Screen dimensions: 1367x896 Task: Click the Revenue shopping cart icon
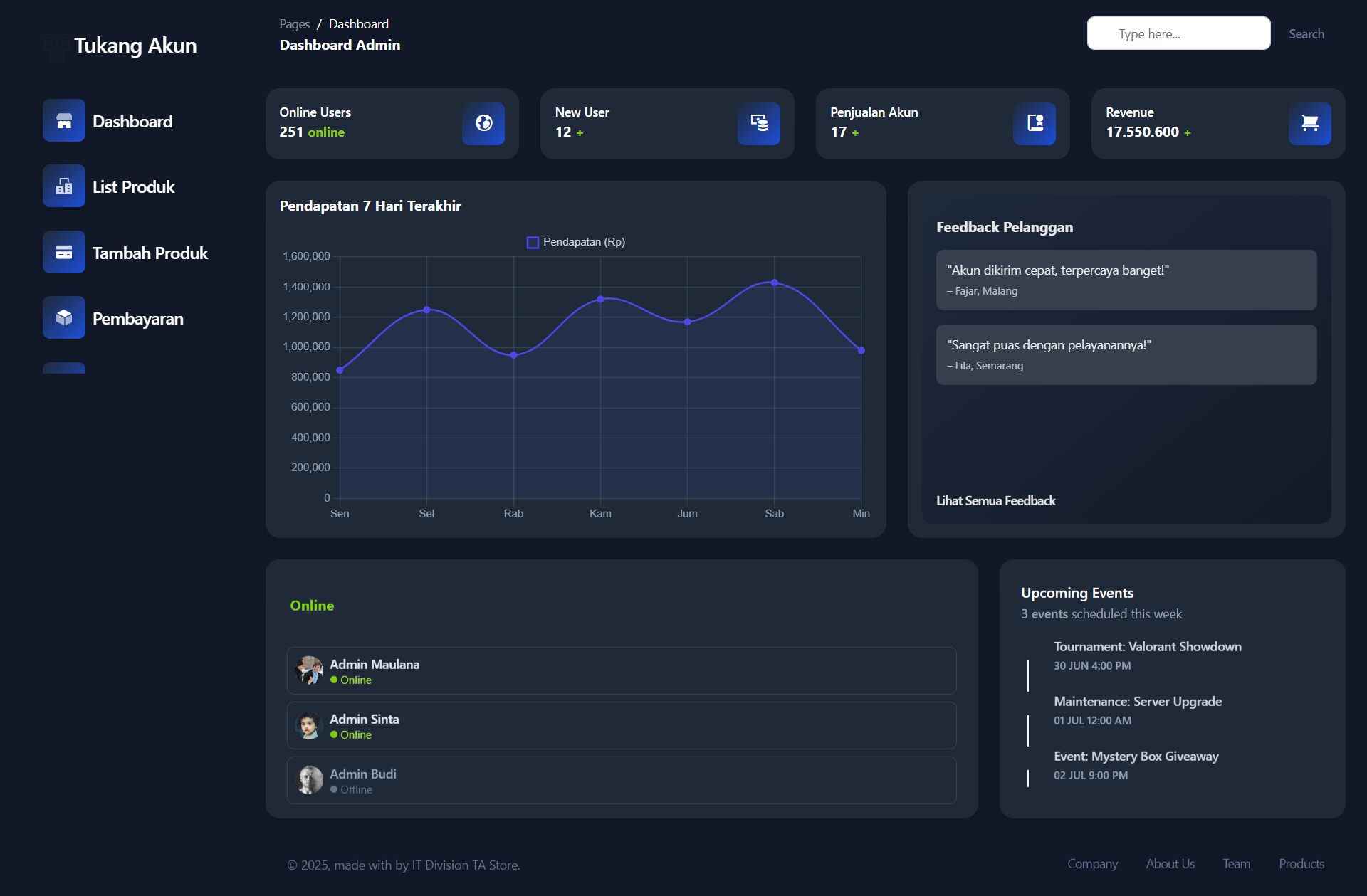[1310, 124]
